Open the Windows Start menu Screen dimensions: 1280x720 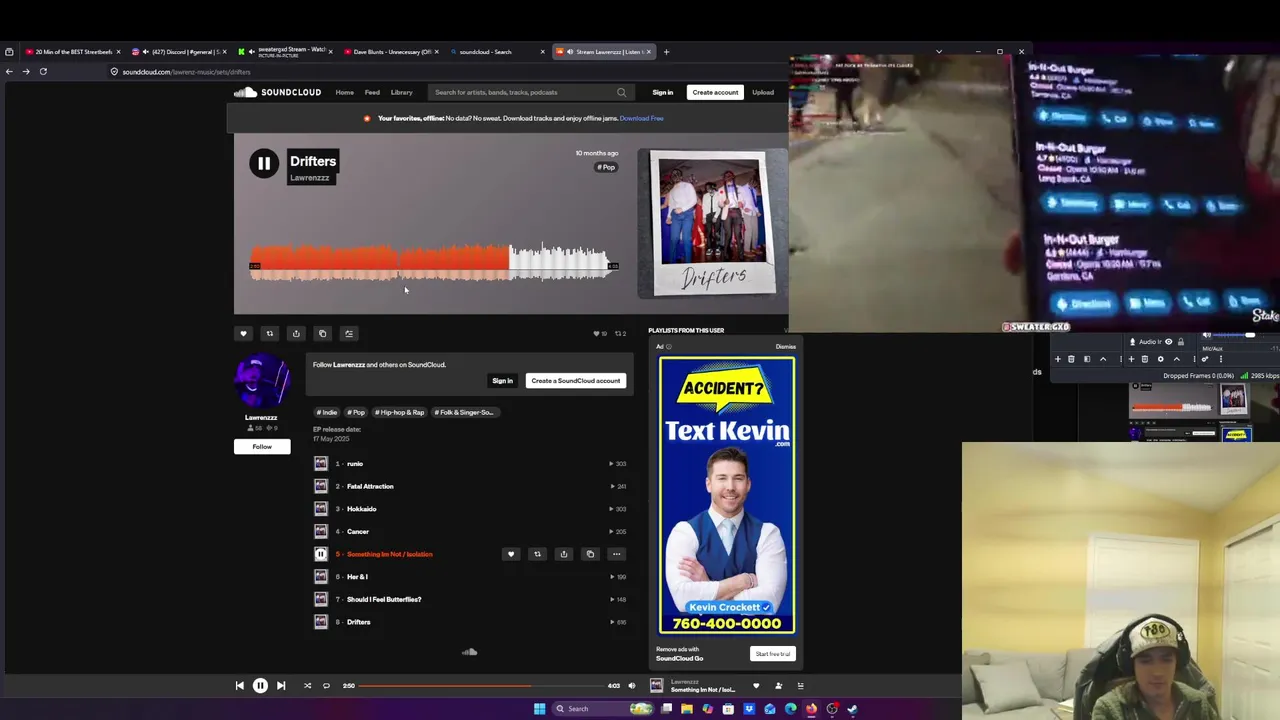click(x=539, y=709)
